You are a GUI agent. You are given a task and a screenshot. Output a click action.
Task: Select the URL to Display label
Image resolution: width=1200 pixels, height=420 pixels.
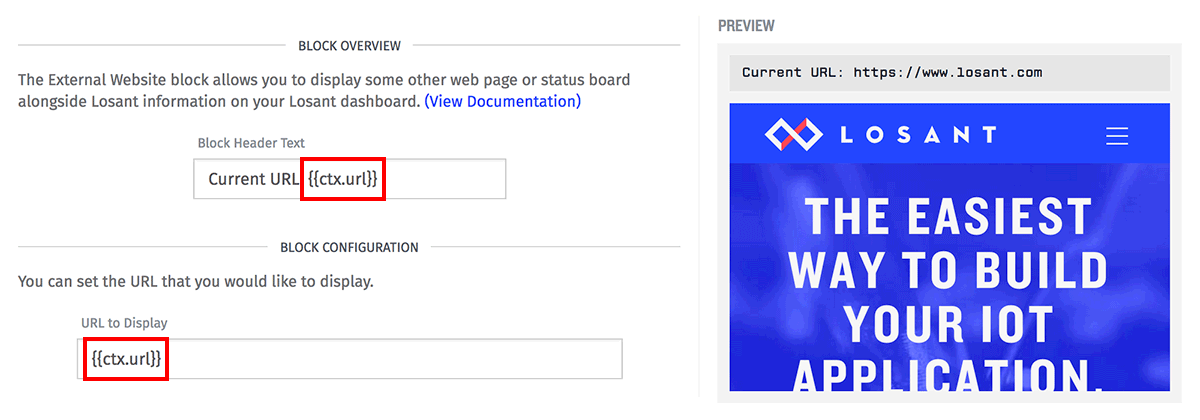coord(124,322)
